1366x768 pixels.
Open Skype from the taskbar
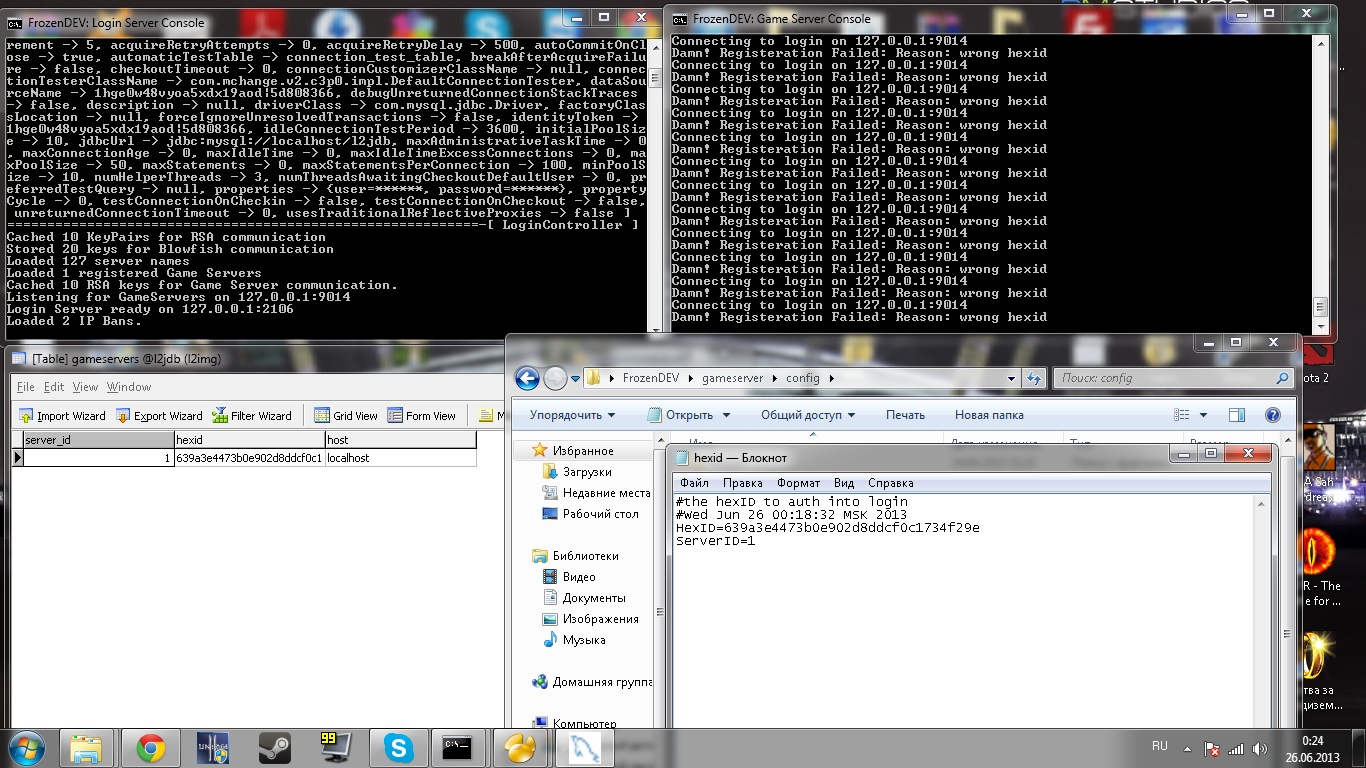point(399,748)
